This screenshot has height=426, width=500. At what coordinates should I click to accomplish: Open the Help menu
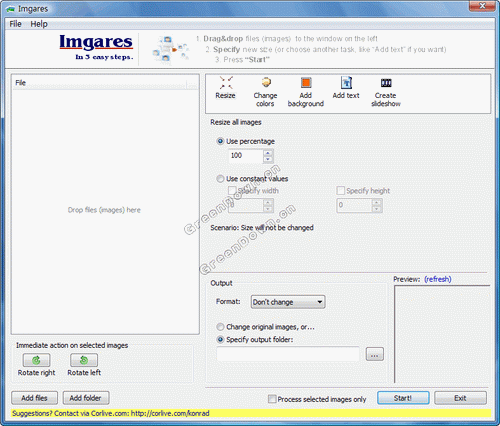coord(39,24)
